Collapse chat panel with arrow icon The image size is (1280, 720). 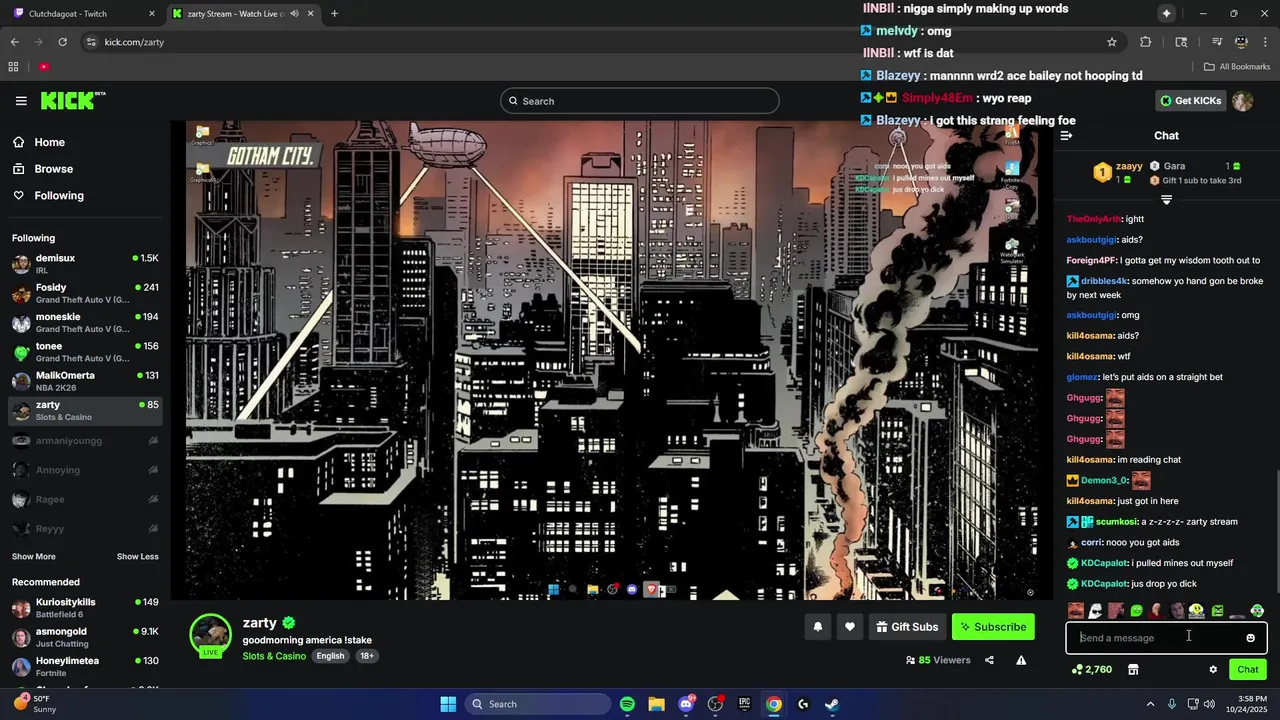tap(1066, 135)
